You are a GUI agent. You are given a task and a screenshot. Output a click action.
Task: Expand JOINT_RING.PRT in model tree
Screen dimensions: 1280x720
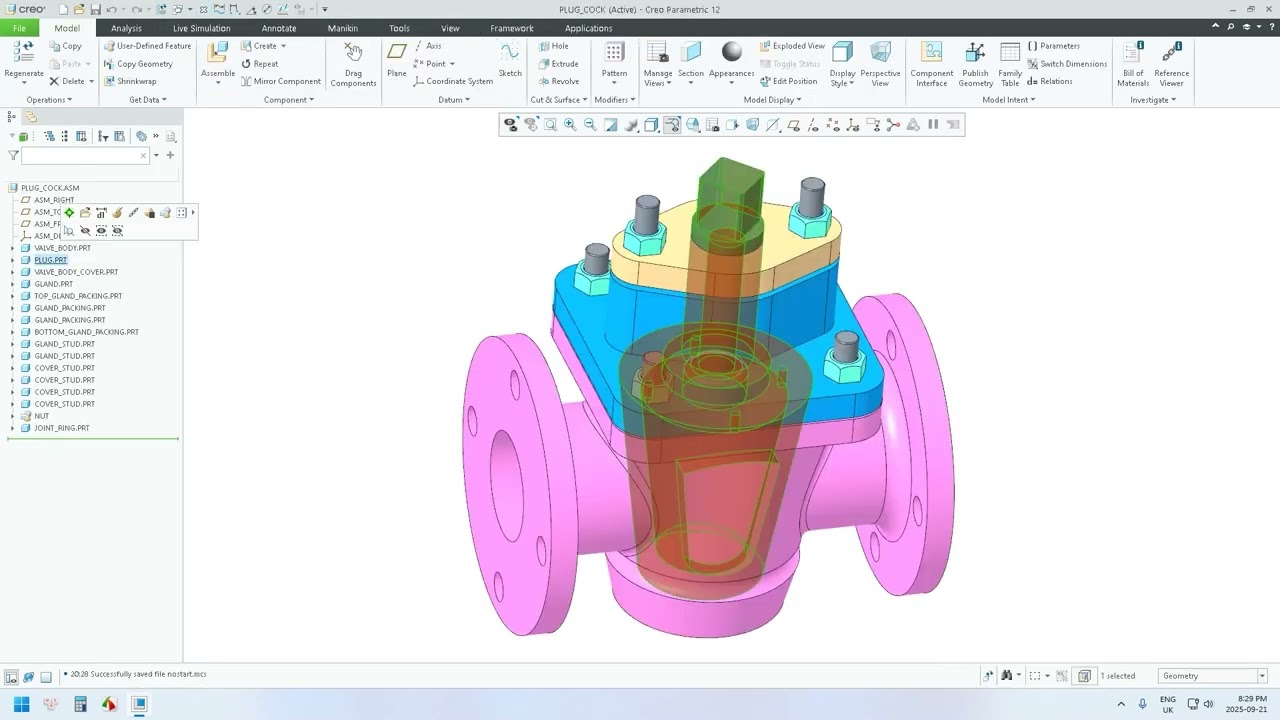pos(13,428)
